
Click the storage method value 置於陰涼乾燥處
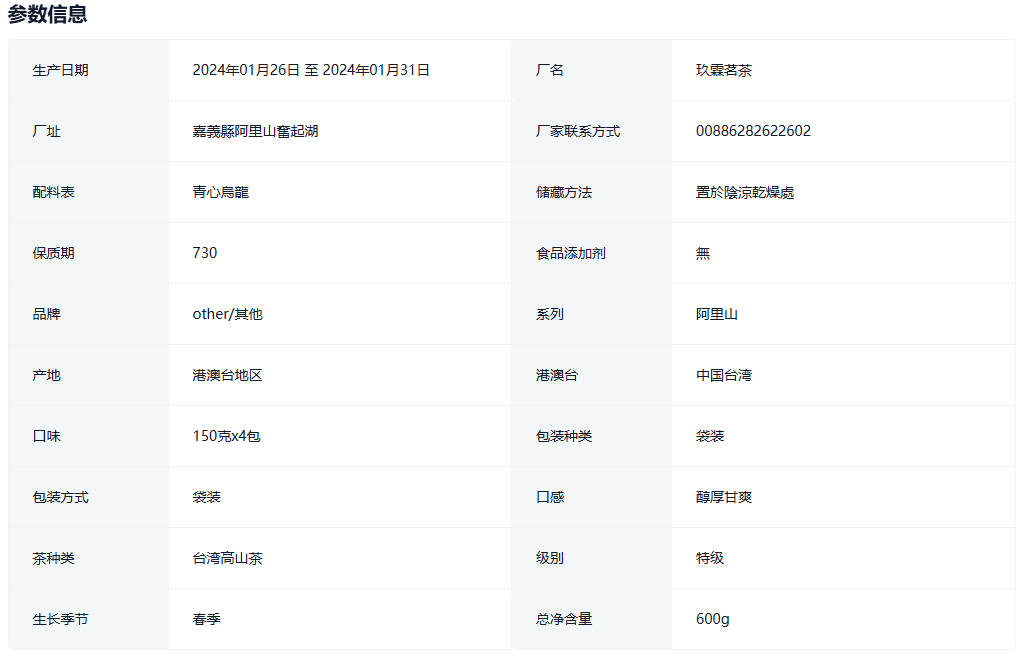pyautogui.click(x=744, y=192)
